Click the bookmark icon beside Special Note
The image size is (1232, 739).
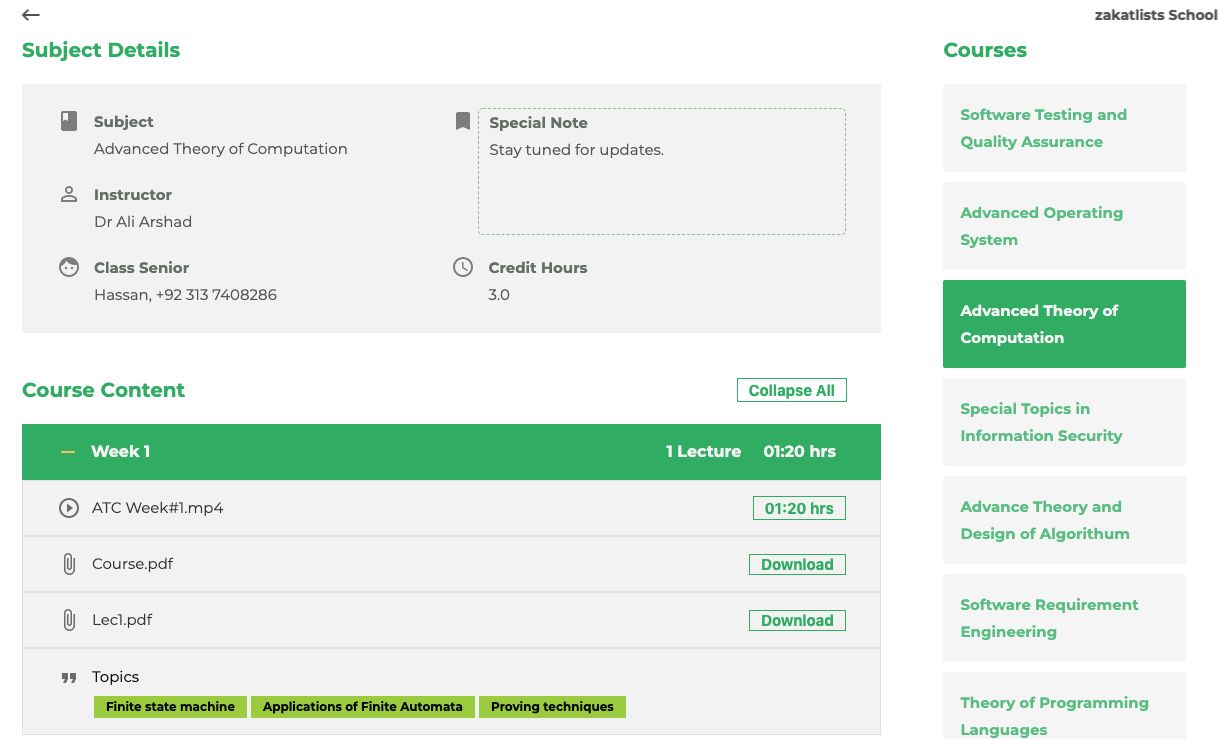point(462,121)
